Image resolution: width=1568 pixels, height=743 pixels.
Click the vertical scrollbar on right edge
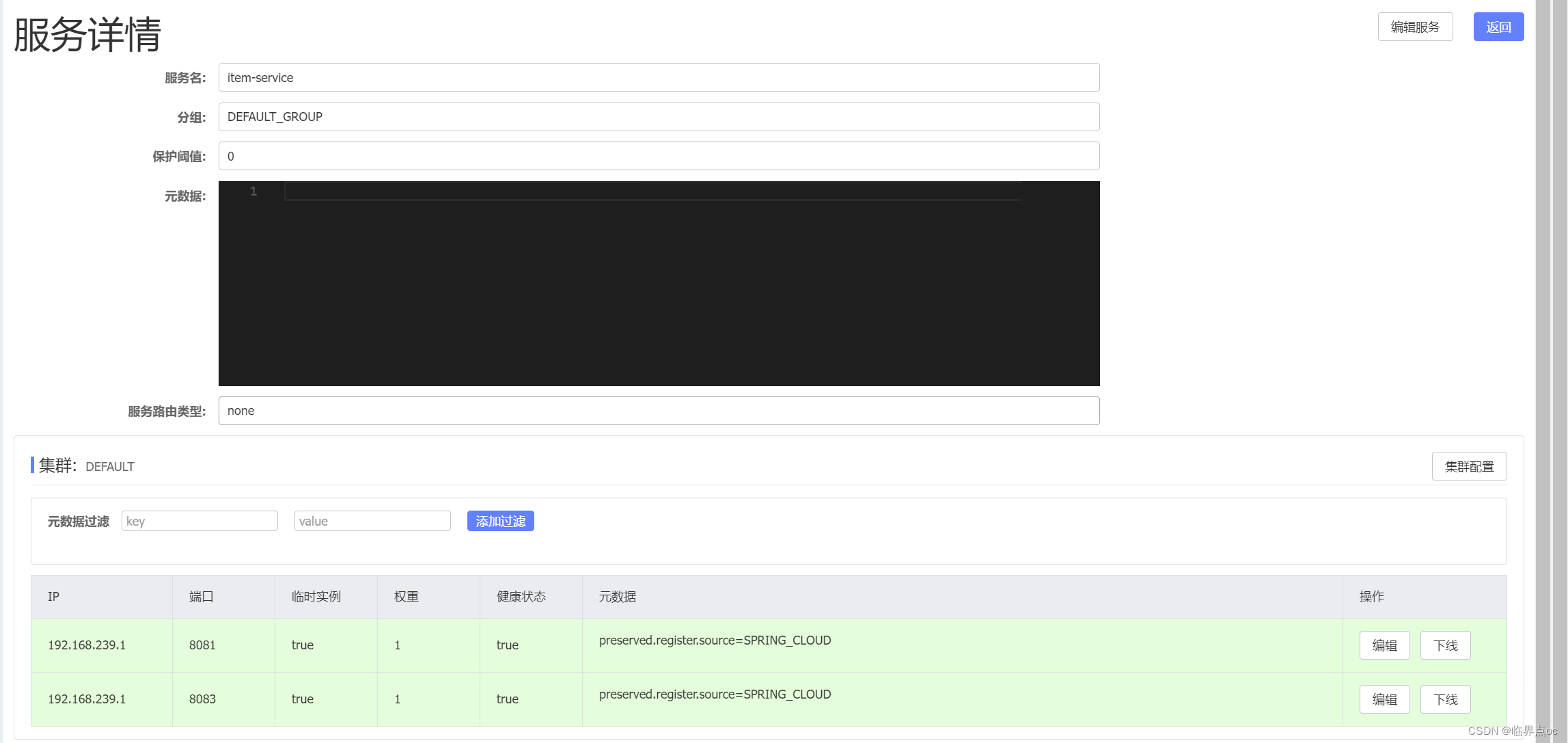pos(1543,371)
